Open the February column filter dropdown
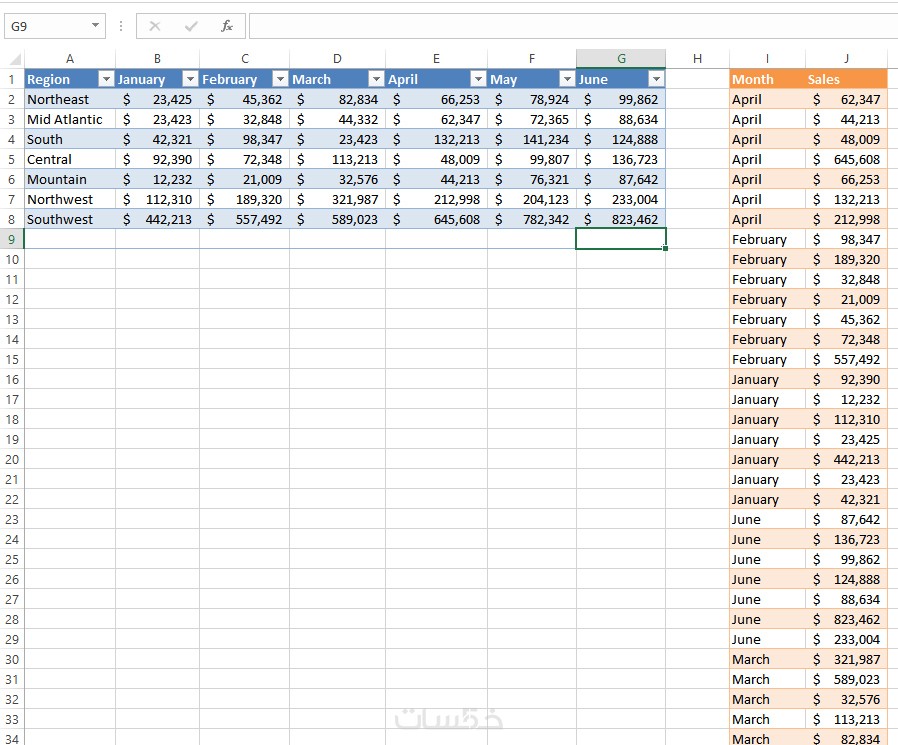The image size is (898, 745). pos(280,79)
